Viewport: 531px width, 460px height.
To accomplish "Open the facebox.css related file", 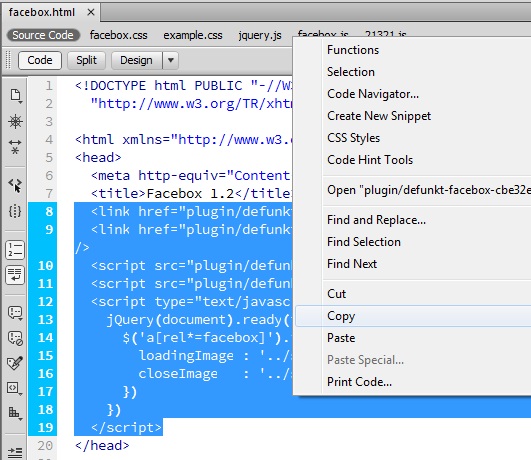I will [x=119, y=35].
